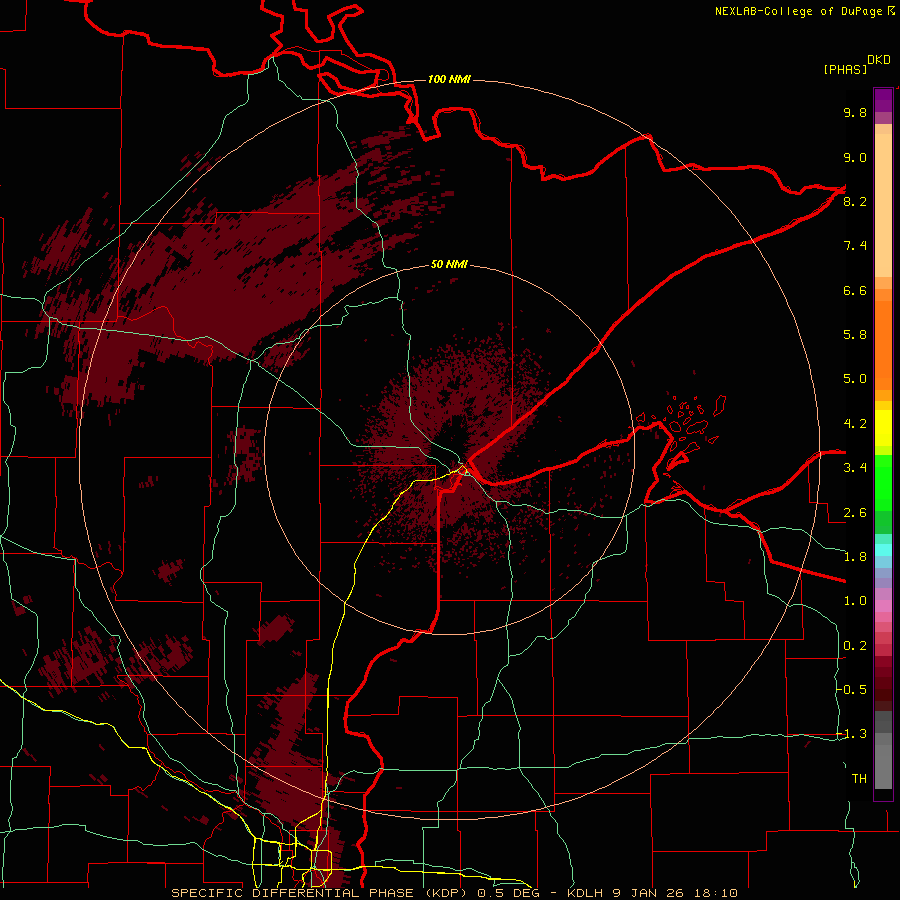Click the 6.6 value on color scale
The height and width of the screenshot is (900, 900).
(x=855, y=290)
